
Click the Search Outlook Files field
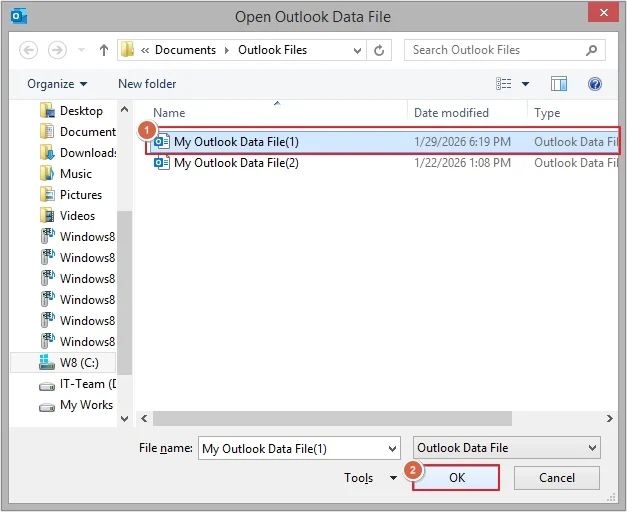505,50
